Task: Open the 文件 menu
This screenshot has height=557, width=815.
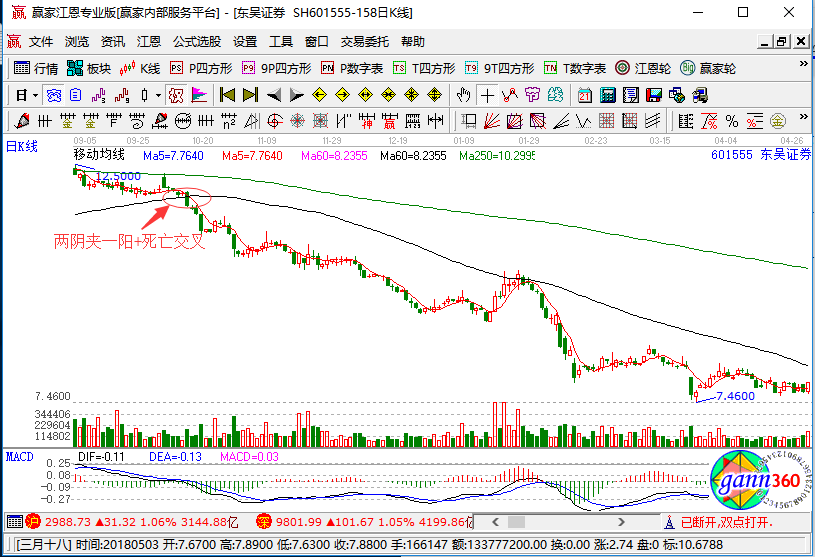Action: 41,42
